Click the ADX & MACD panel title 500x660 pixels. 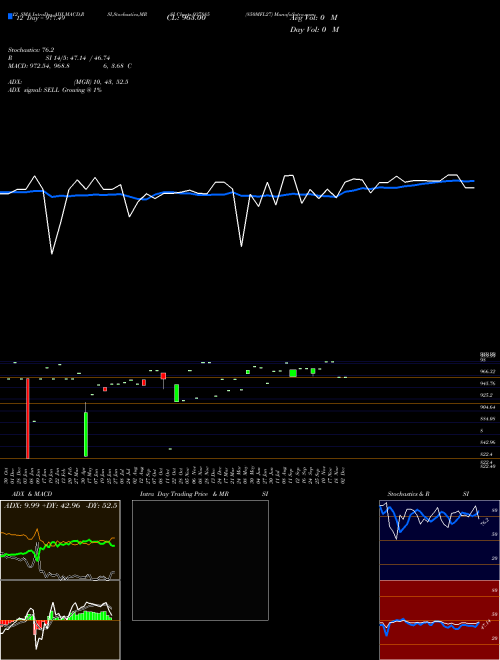(x=32, y=494)
